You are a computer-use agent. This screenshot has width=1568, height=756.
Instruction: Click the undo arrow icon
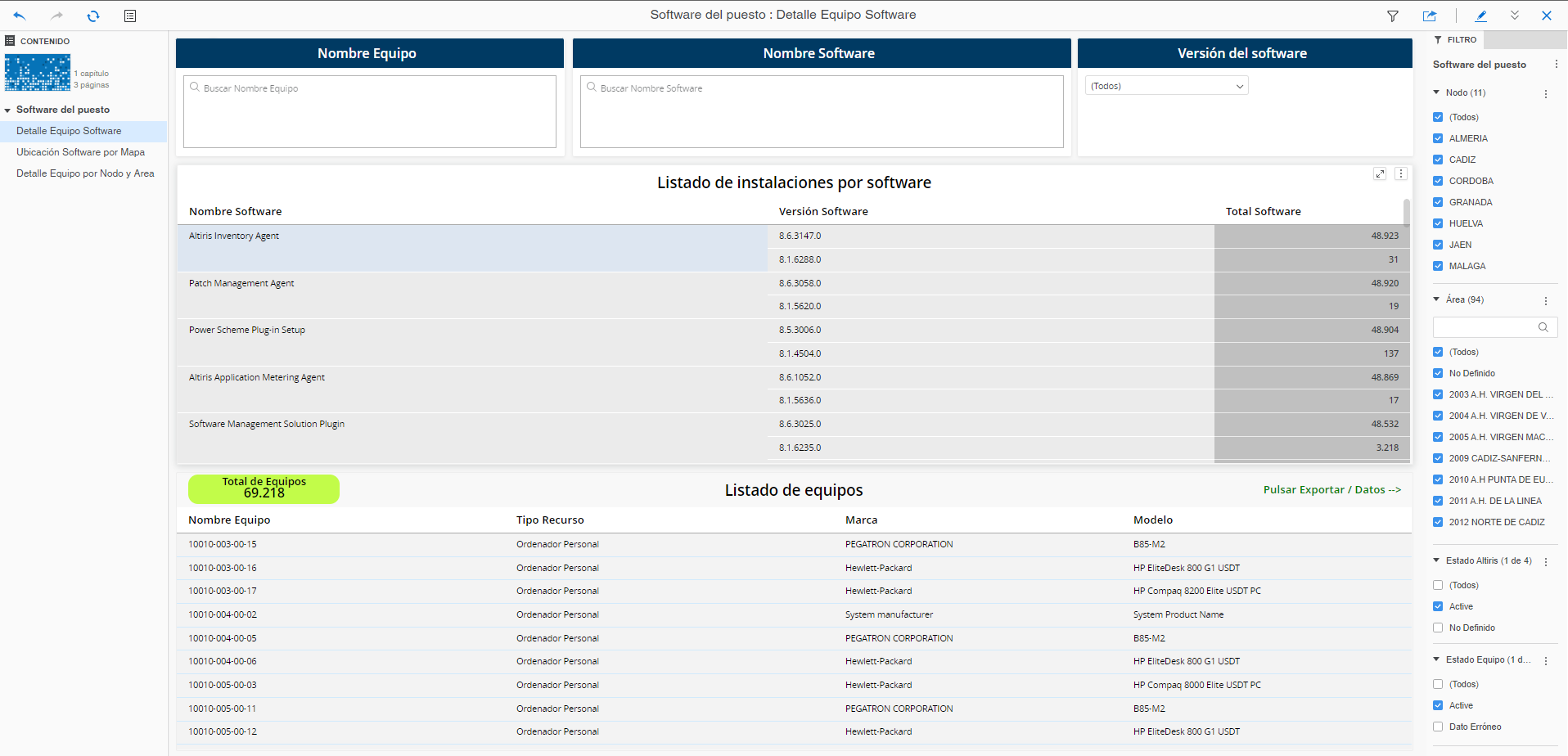(20, 16)
